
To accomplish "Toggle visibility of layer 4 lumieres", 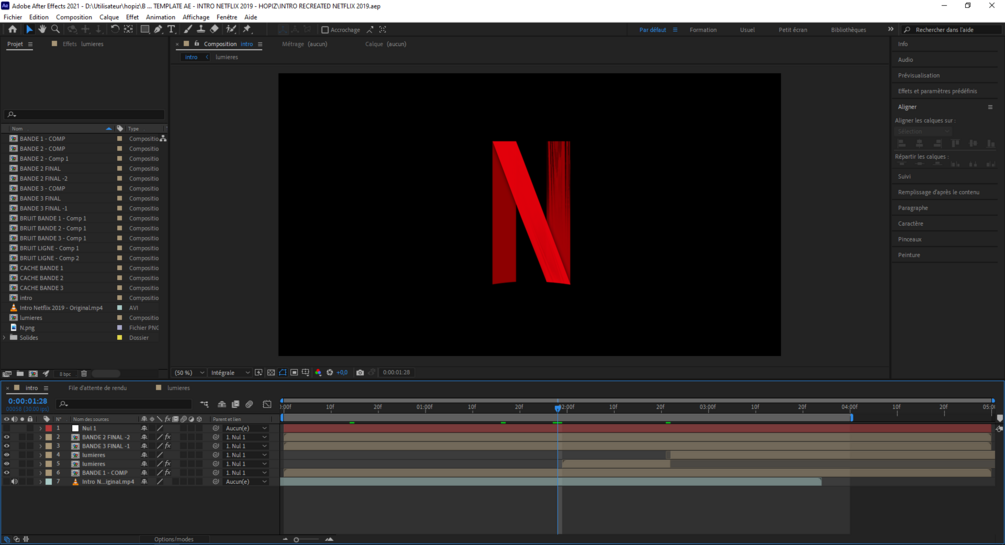I will [x=7, y=455].
